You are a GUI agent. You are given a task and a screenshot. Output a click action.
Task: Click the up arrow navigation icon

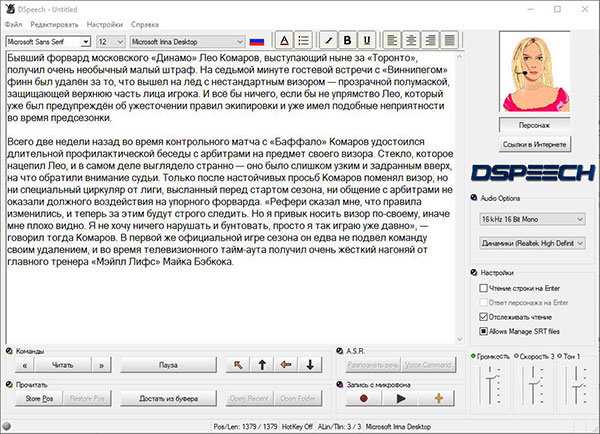(x=262, y=365)
